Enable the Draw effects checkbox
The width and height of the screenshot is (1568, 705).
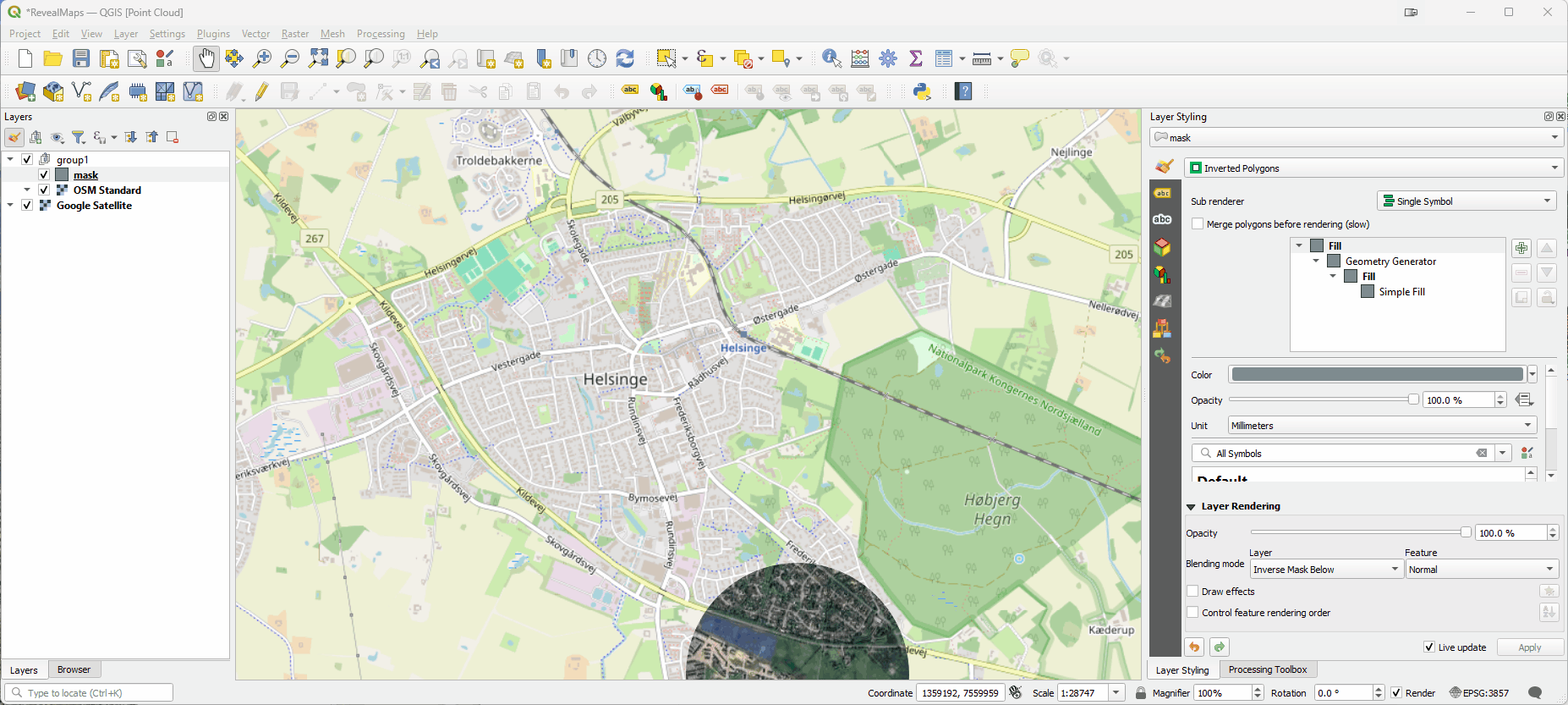(1192, 592)
